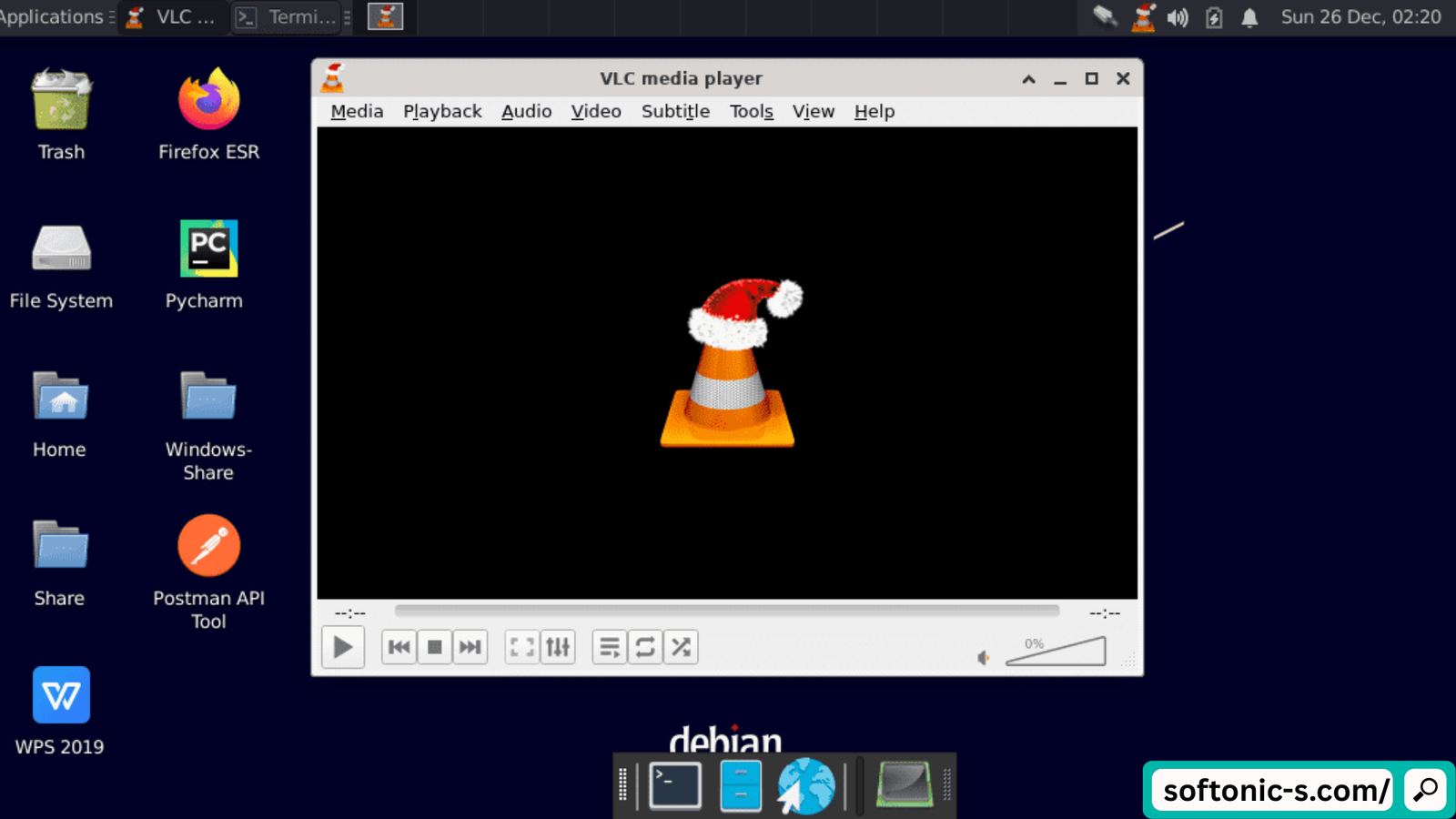This screenshot has width=1456, height=819.
Task: Click elapsed time label on the left
Action: pos(349,612)
